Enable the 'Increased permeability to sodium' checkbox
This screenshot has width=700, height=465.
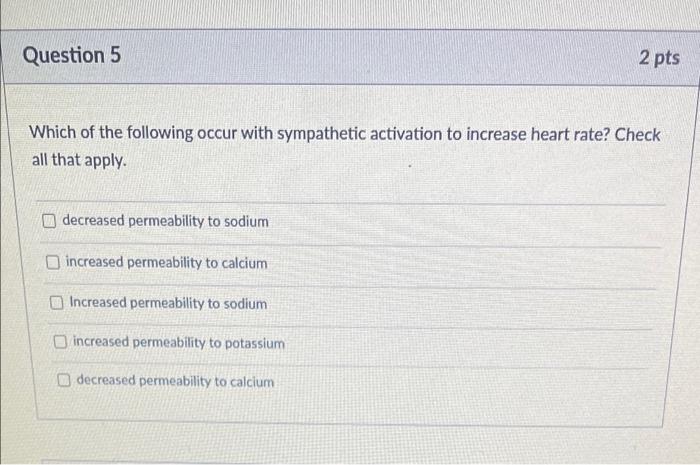[56, 303]
